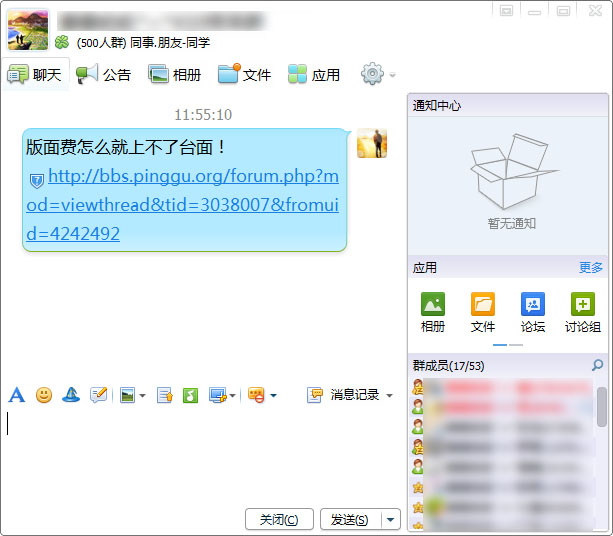Click the send picture icon
Viewport: 613px width, 536px height.
pyautogui.click(x=127, y=395)
